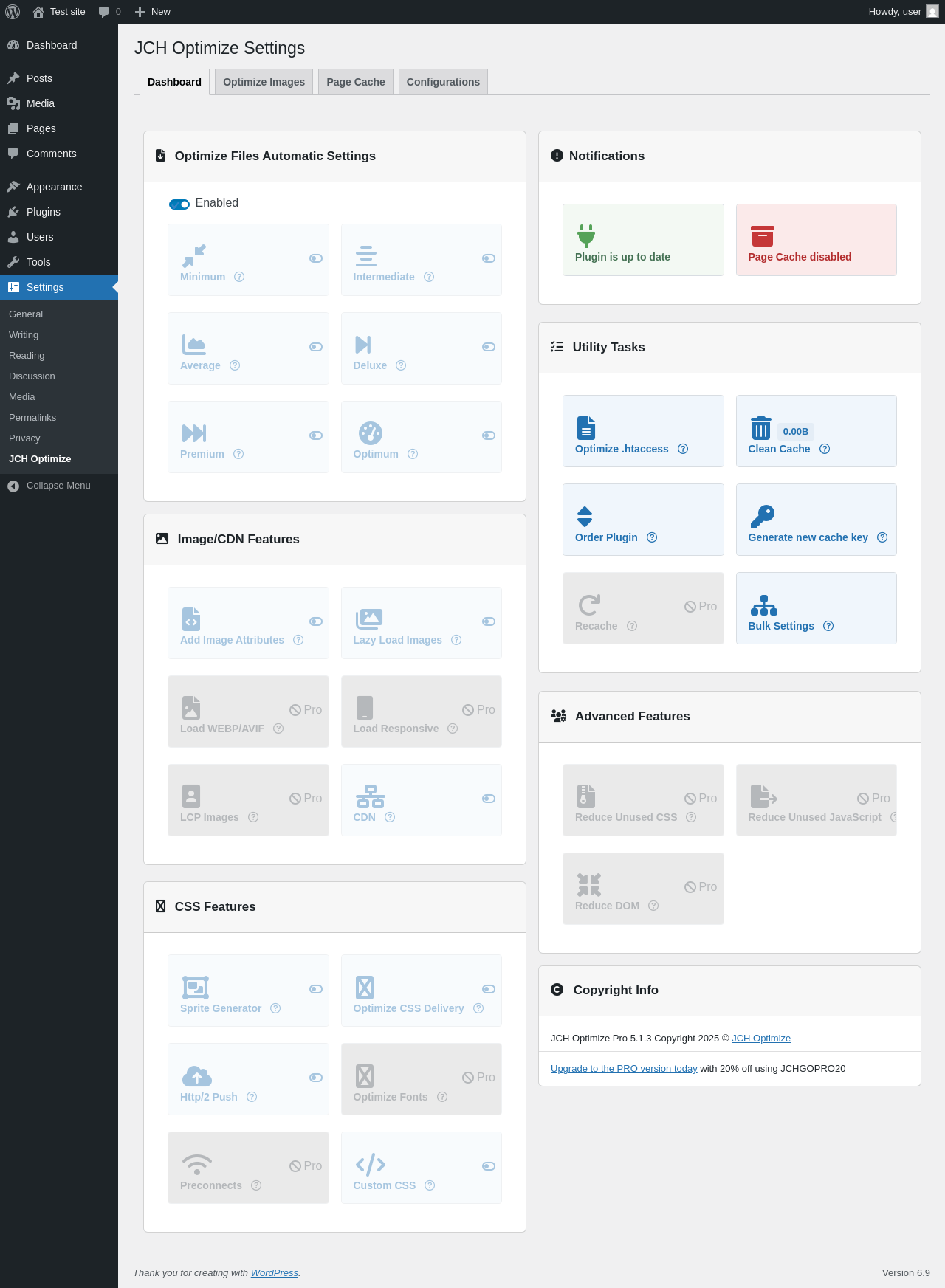The width and height of the screenshot is (945, 1288).
Task: Open help tooltip for Clean Cache
Action: (x=825, y=449)
